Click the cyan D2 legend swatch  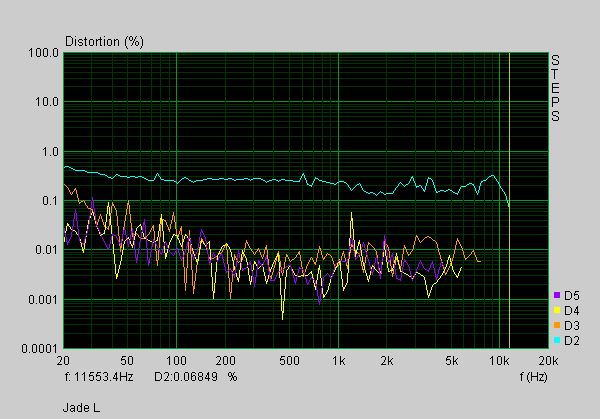(x=557, y=340)
